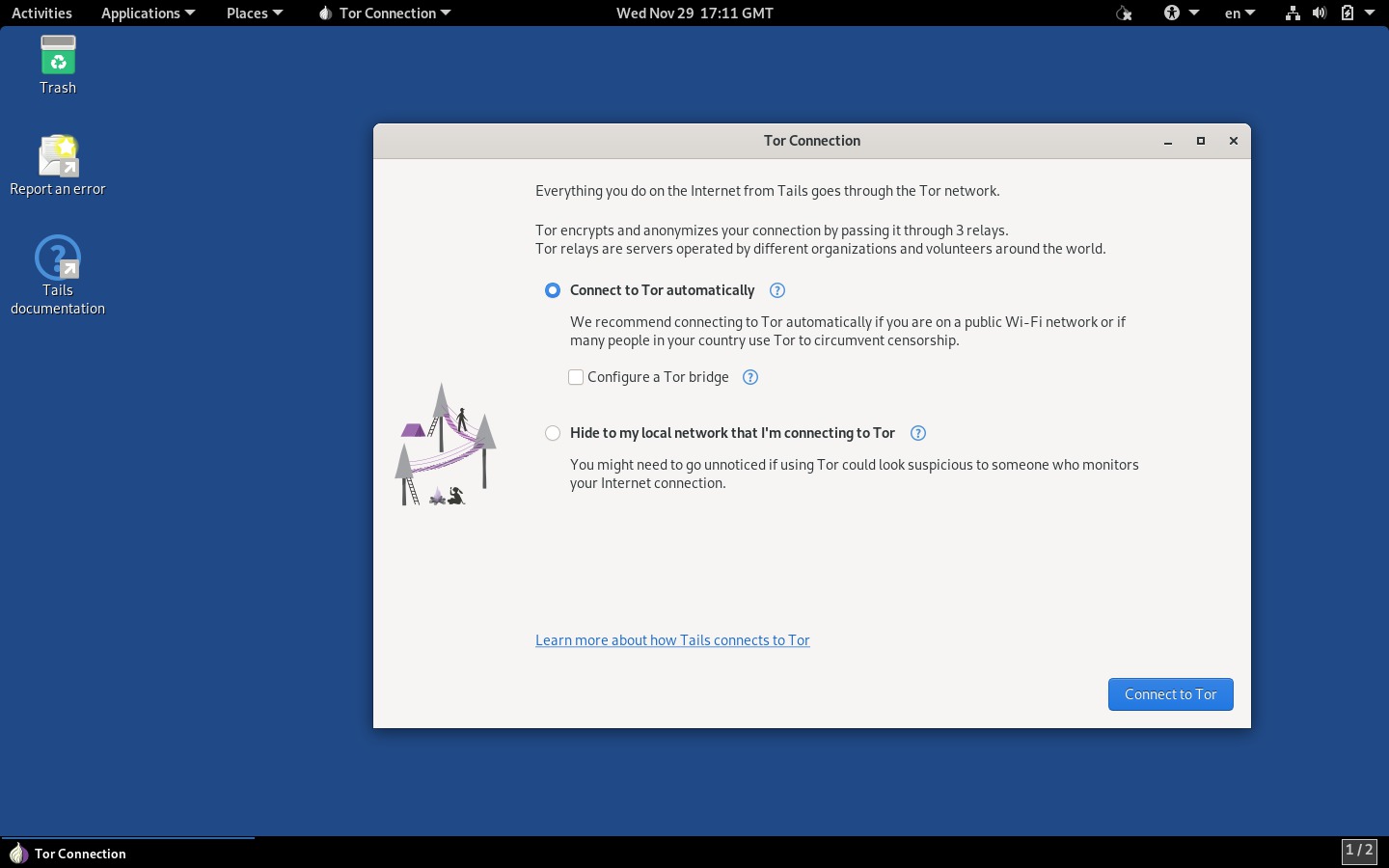Open the clock and calendar Wed Nov 29
1389x868 pixels.
(694, 13)
